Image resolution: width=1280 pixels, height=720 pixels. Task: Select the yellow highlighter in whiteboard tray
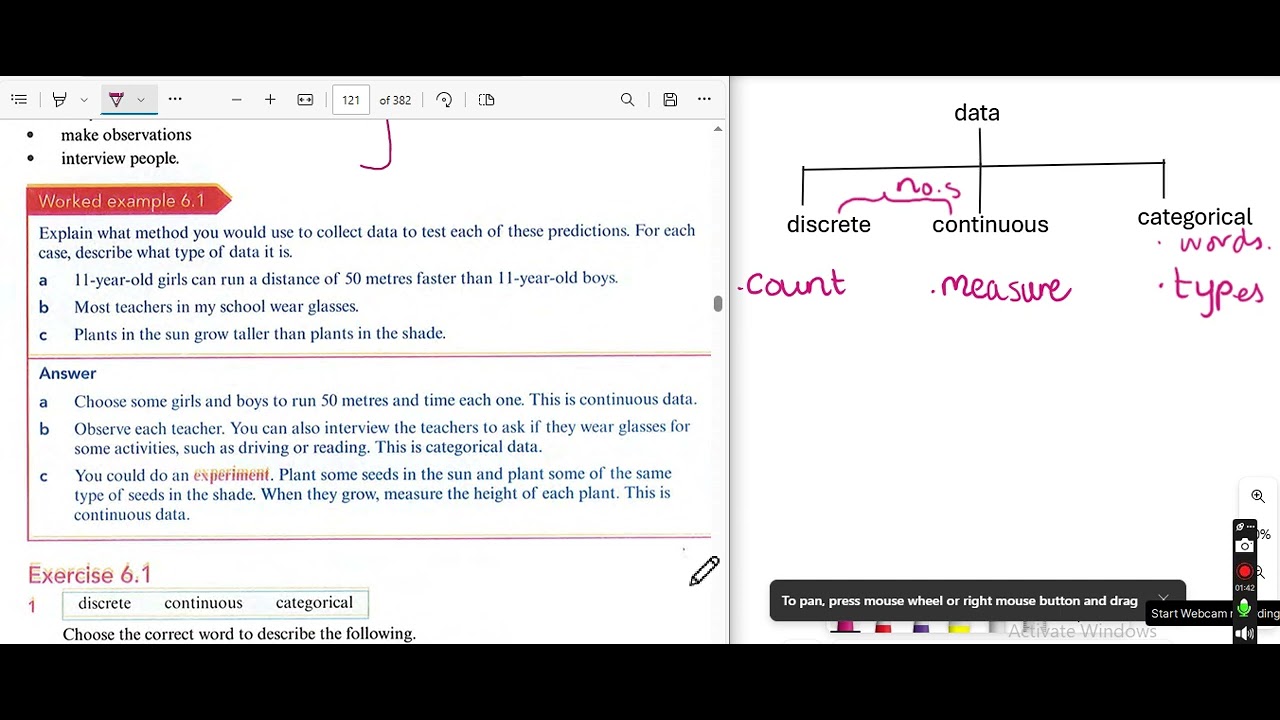click(x=958, y=627)
